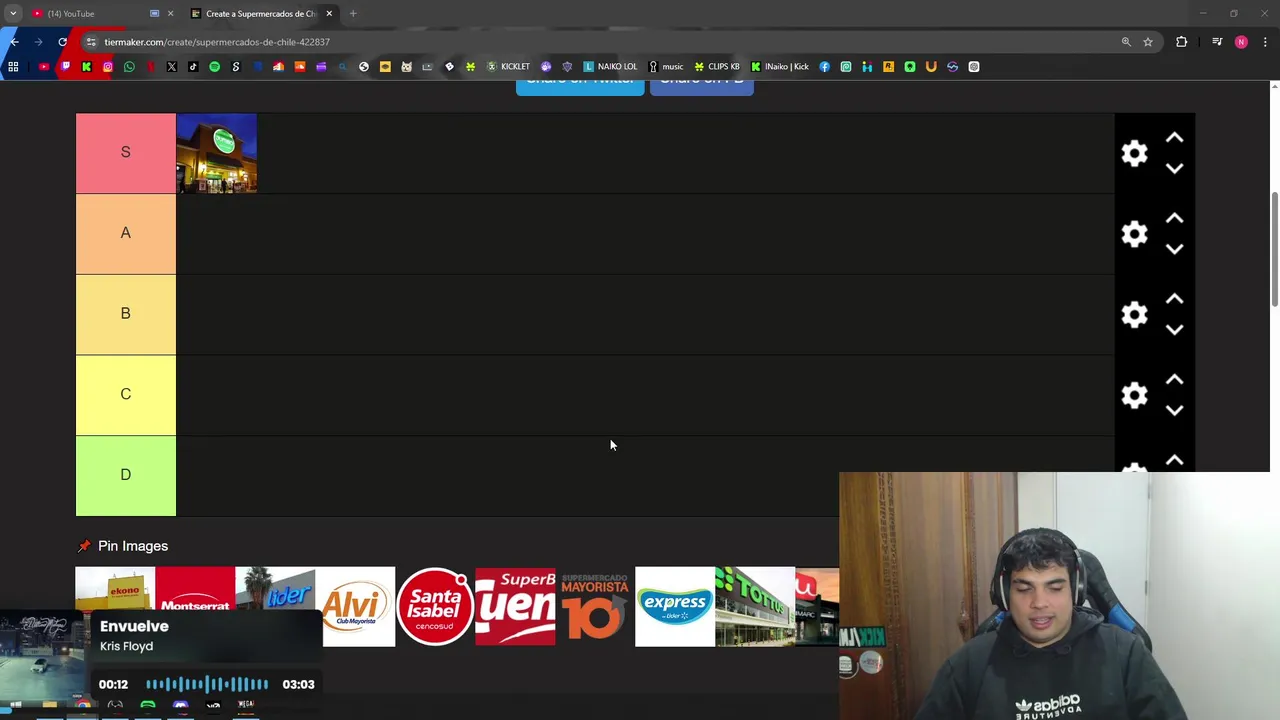Open settings gear for tier A
This screenshot has width=1280, height=720.
click(1134, 234)
